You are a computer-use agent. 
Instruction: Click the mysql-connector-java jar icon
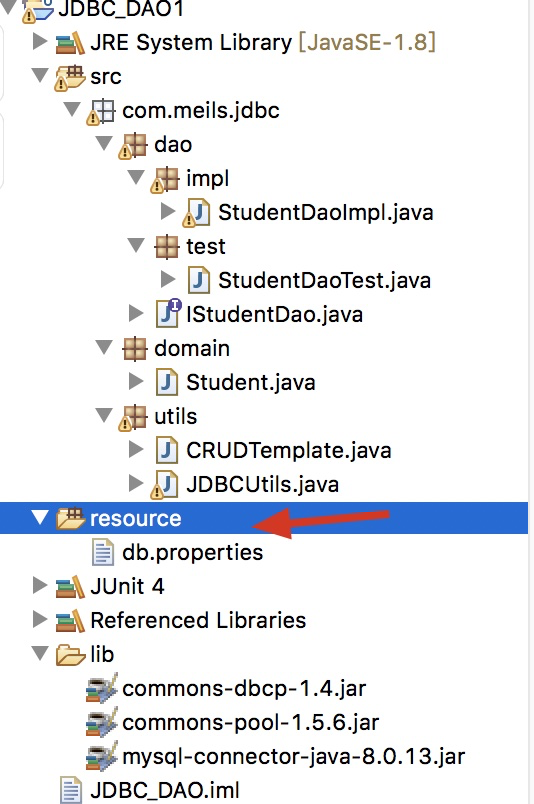tap(102, 756)
